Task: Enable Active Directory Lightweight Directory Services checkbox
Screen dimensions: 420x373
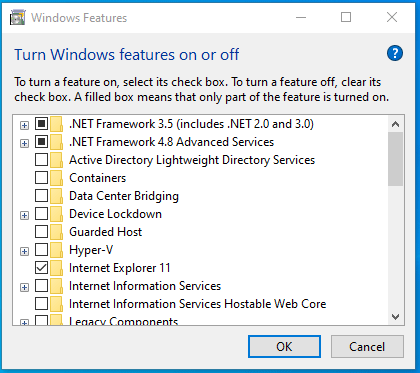Action: tap(41, 160)
